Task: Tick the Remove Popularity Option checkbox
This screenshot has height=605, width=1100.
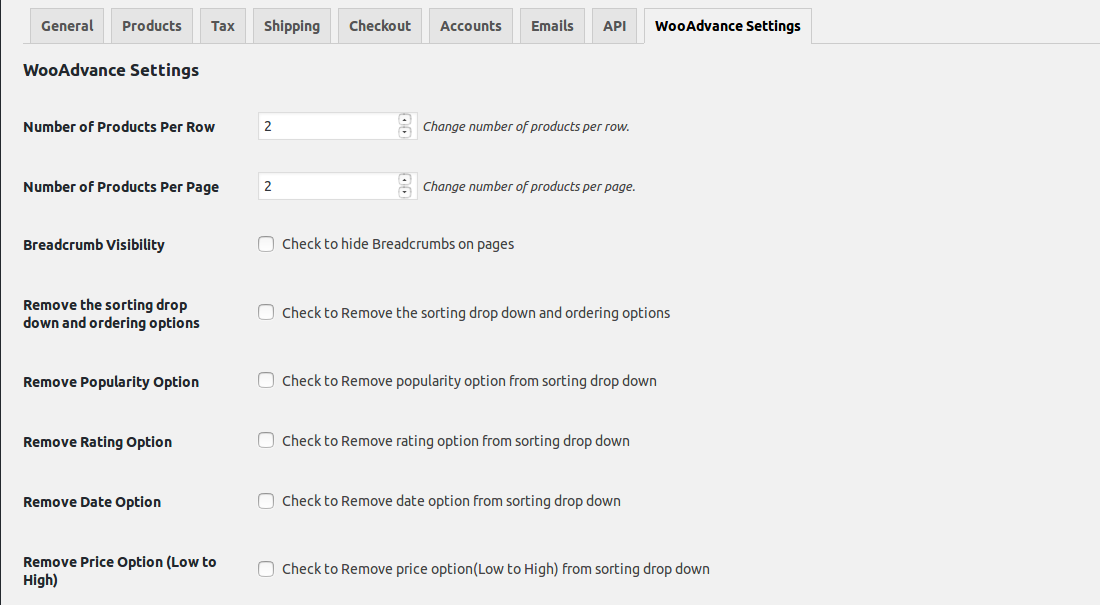Action: pyautogui.click(x=266, y=380)
